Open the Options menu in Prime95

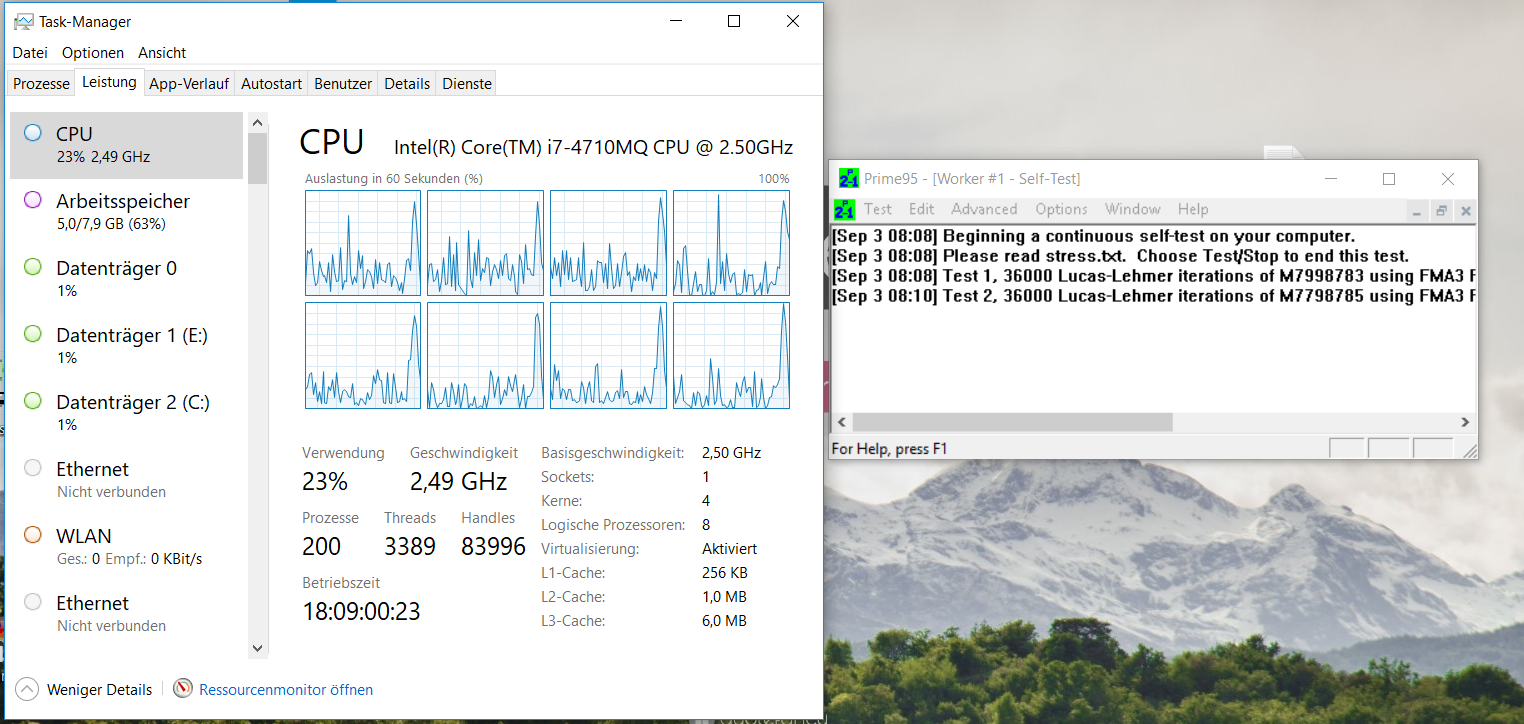point(1061,209)
